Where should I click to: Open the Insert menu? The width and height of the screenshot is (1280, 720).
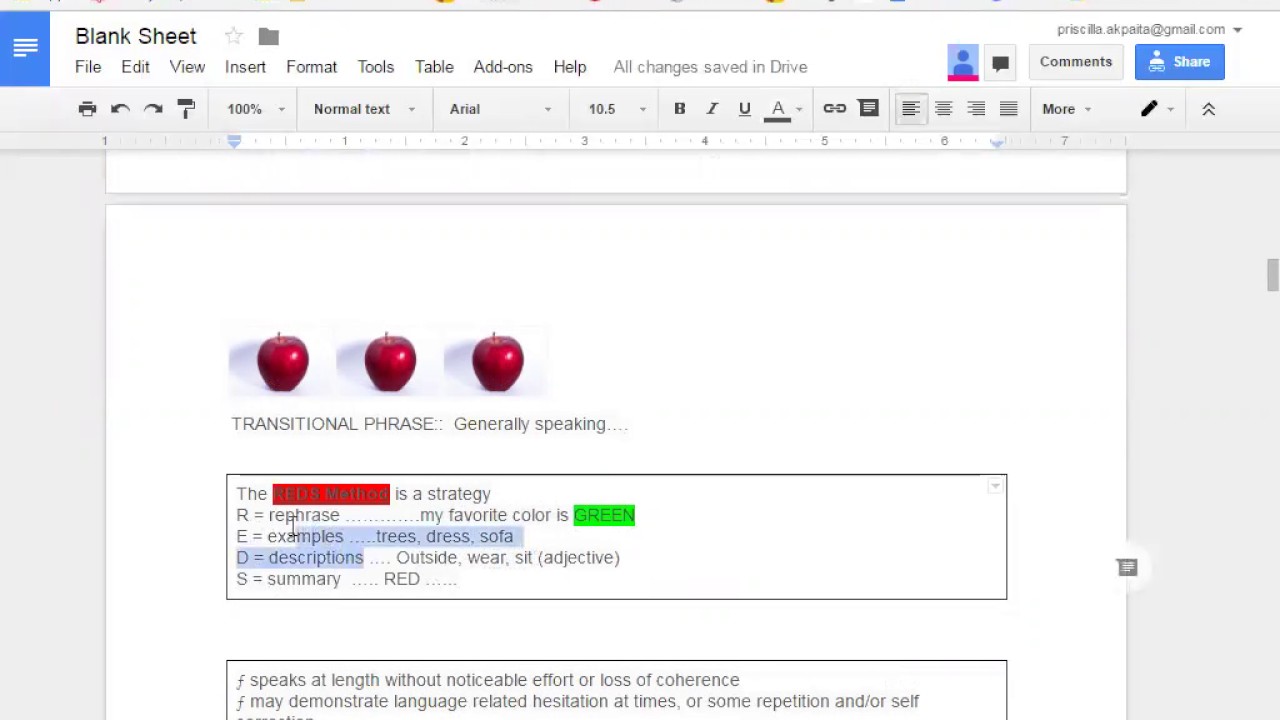245,67
